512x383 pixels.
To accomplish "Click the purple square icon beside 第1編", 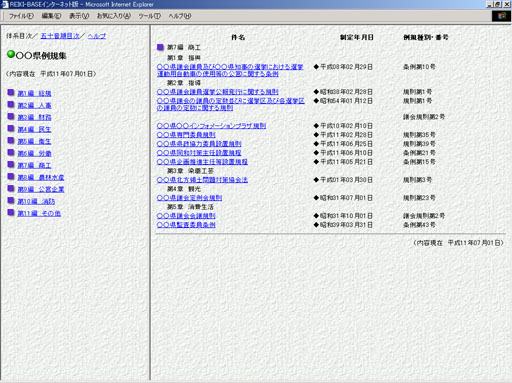I will [x=11, y=92].
